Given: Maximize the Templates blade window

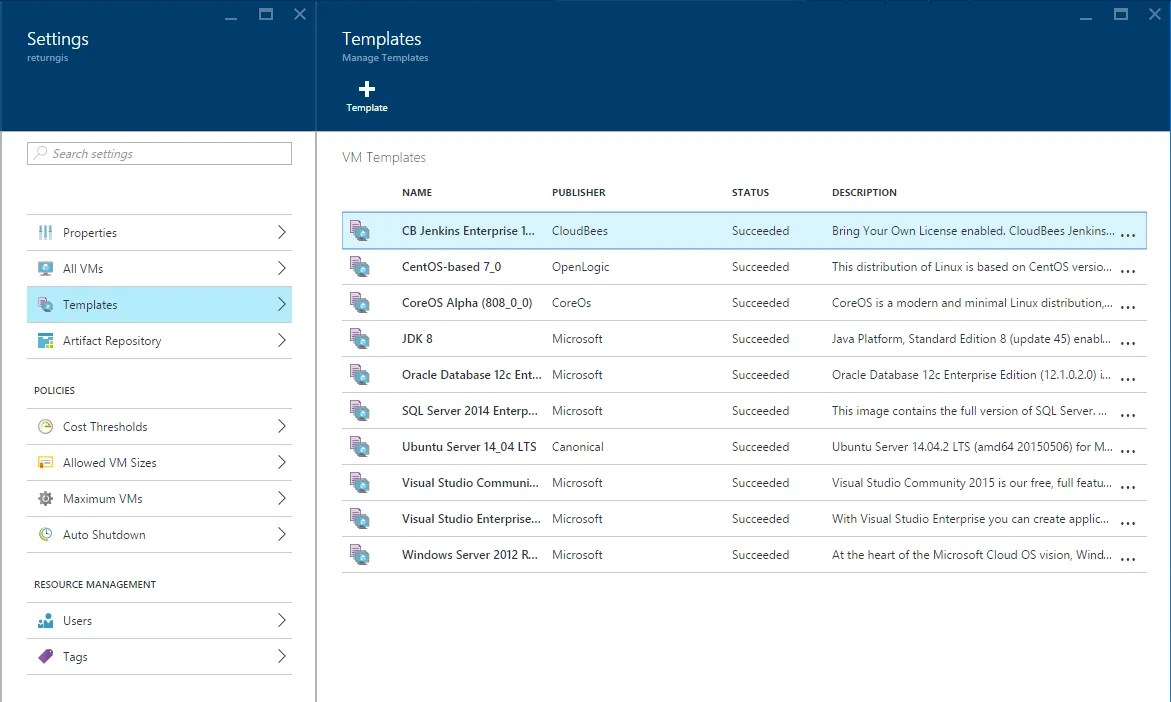Looking at the screenshot, I should tap(1120, 13).
